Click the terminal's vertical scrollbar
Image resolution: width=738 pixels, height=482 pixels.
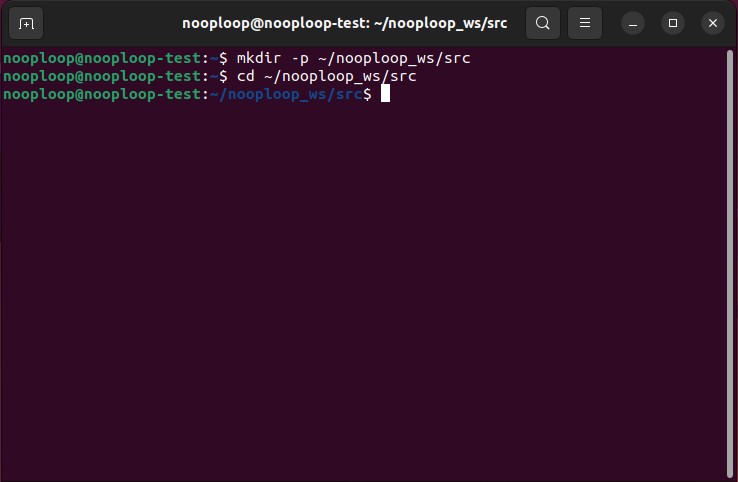(733, 260)
